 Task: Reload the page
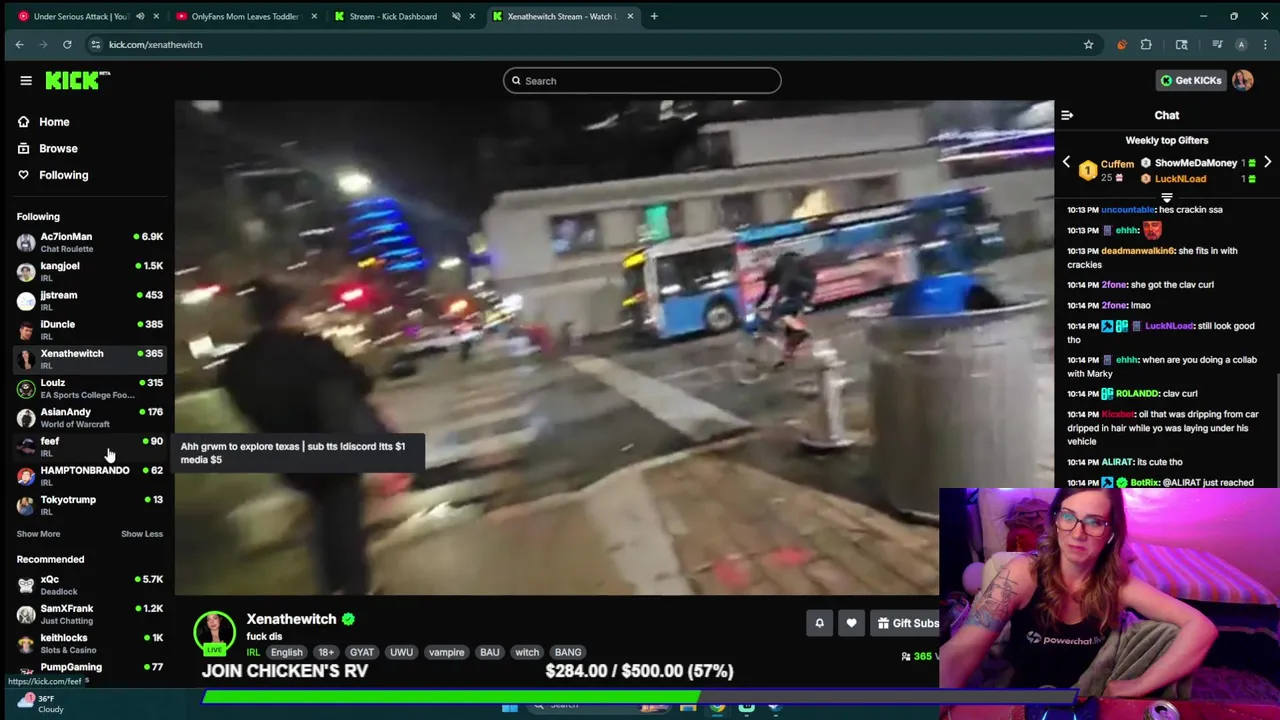[x=67, y=44]
